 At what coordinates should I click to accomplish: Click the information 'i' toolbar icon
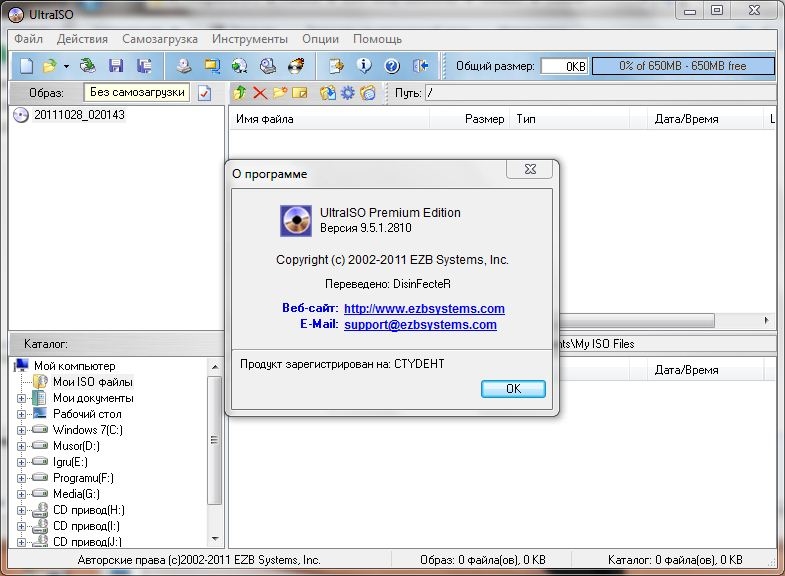coord(365,66)
